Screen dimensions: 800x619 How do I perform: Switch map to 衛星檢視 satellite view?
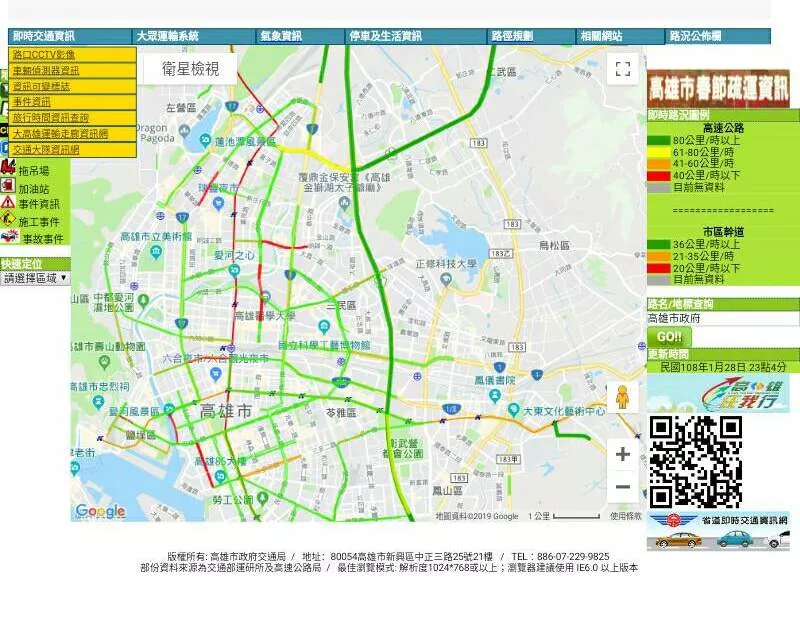[x=190, y=69]
